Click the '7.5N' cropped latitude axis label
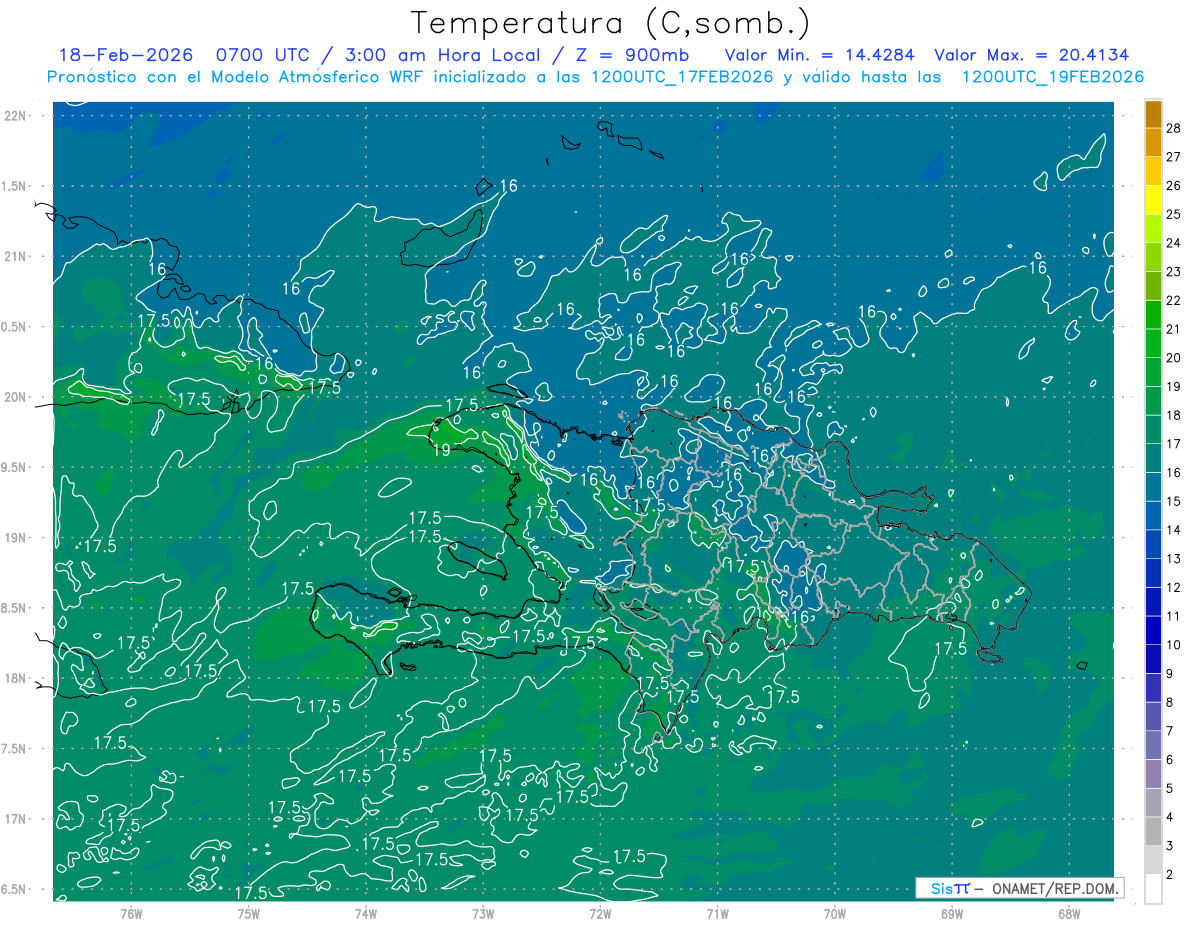Viewport: 1200px width, 927px height. (x=15, y=749)
